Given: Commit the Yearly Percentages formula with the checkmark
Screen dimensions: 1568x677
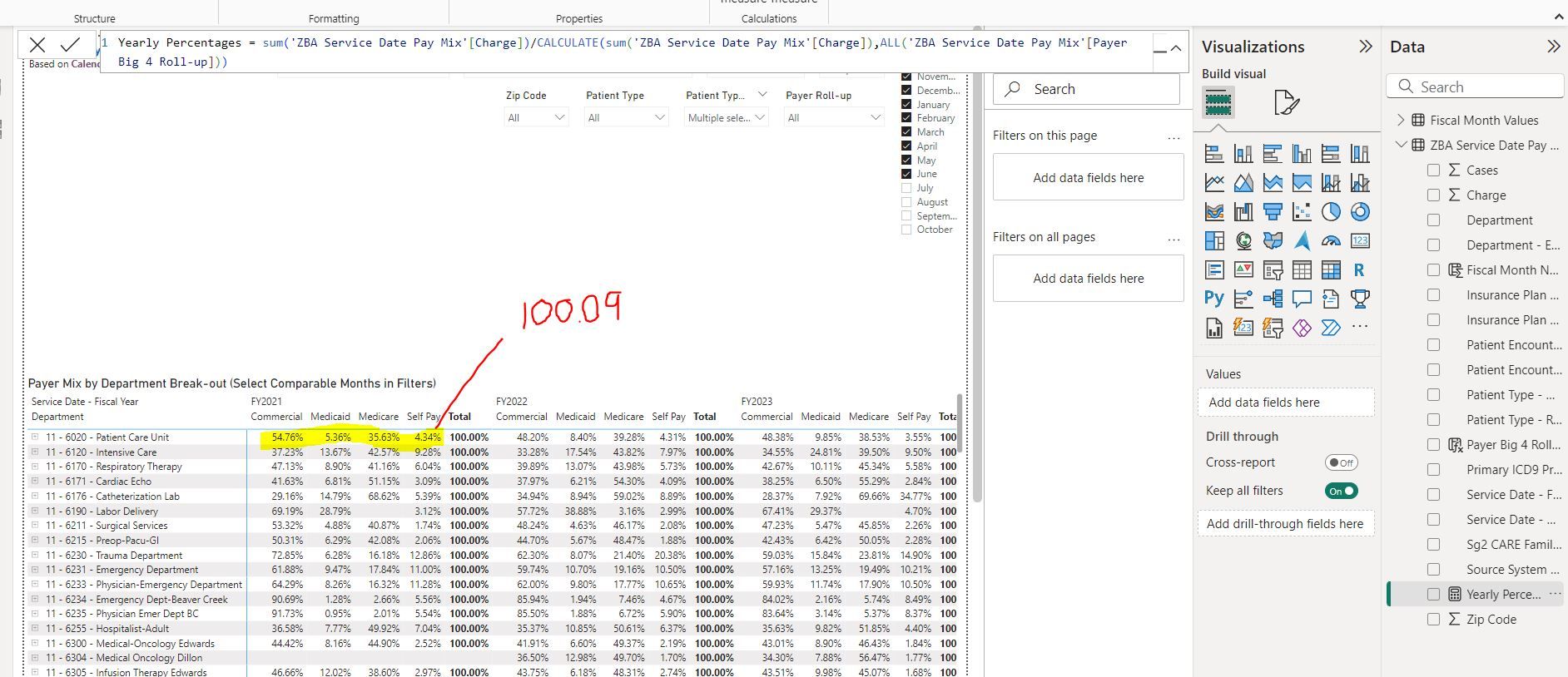Looking at the screenshot, I should point(71,44).
